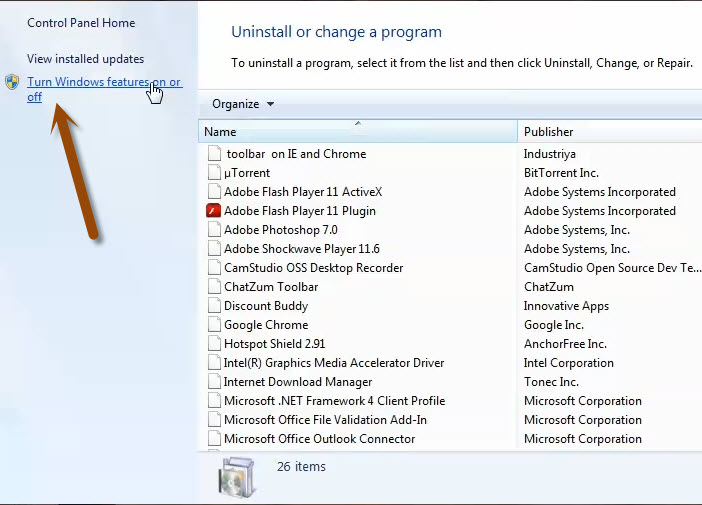The image size is (702, 505).
Task: Click the toolbar on IE and Chrome icon
Action: pos(214,154)
